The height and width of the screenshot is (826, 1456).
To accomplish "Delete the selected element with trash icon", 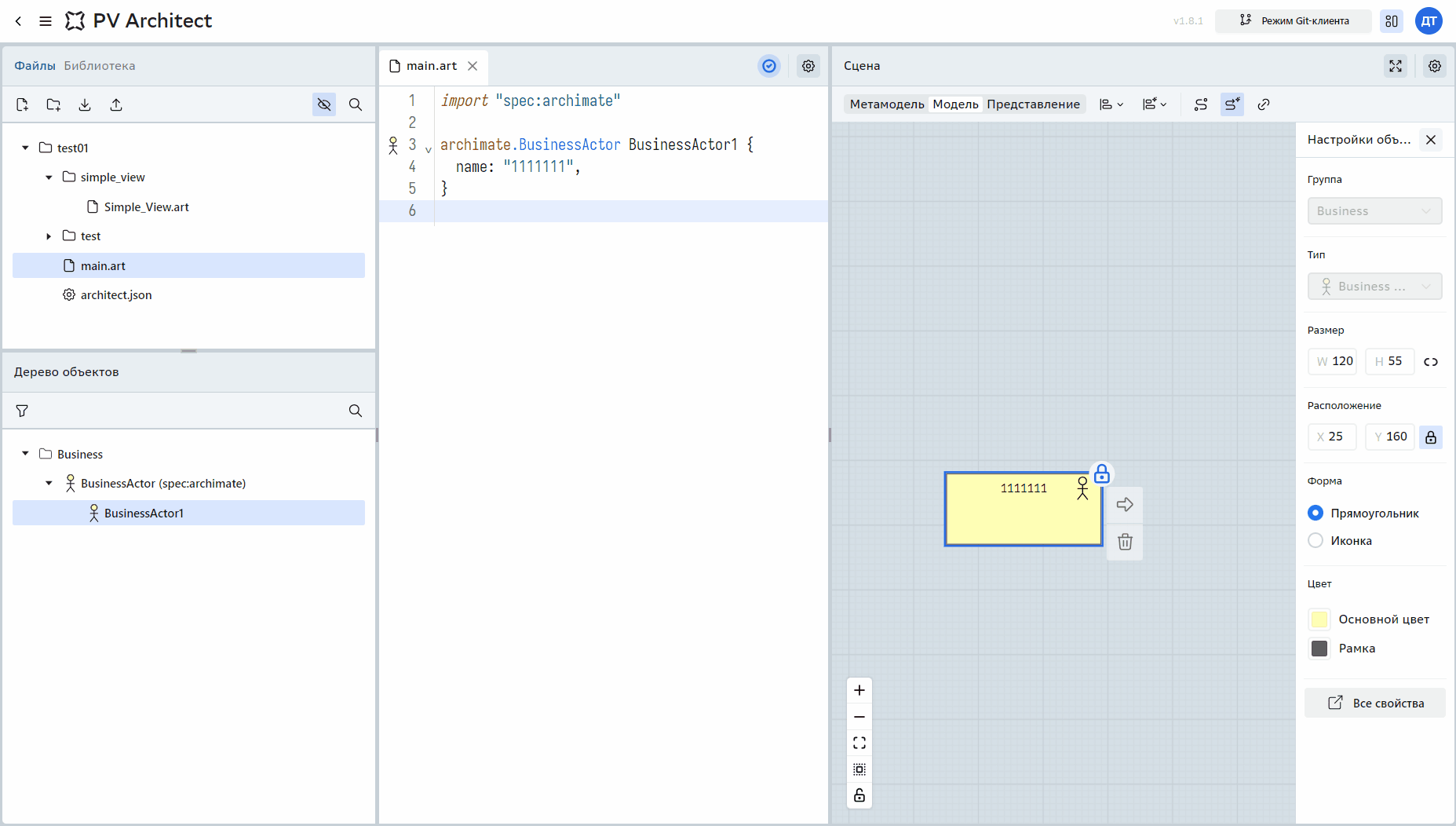I will pyautogui.click(x=1125, y=542).
